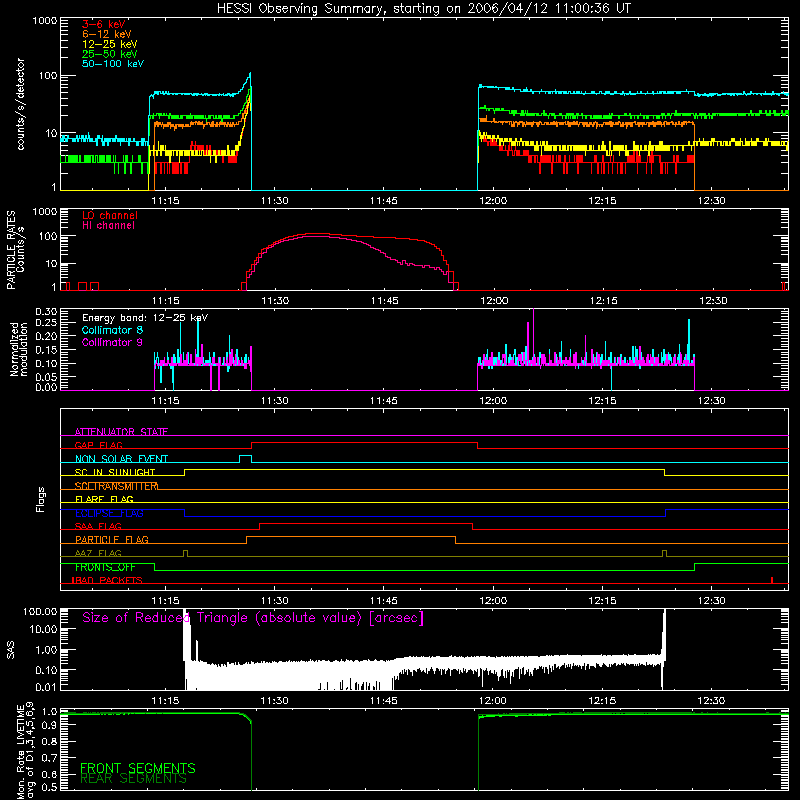Click the Size of Reduced Triangle caption
Viewport: 800px width, 800px height.
(x=253, y=618)
